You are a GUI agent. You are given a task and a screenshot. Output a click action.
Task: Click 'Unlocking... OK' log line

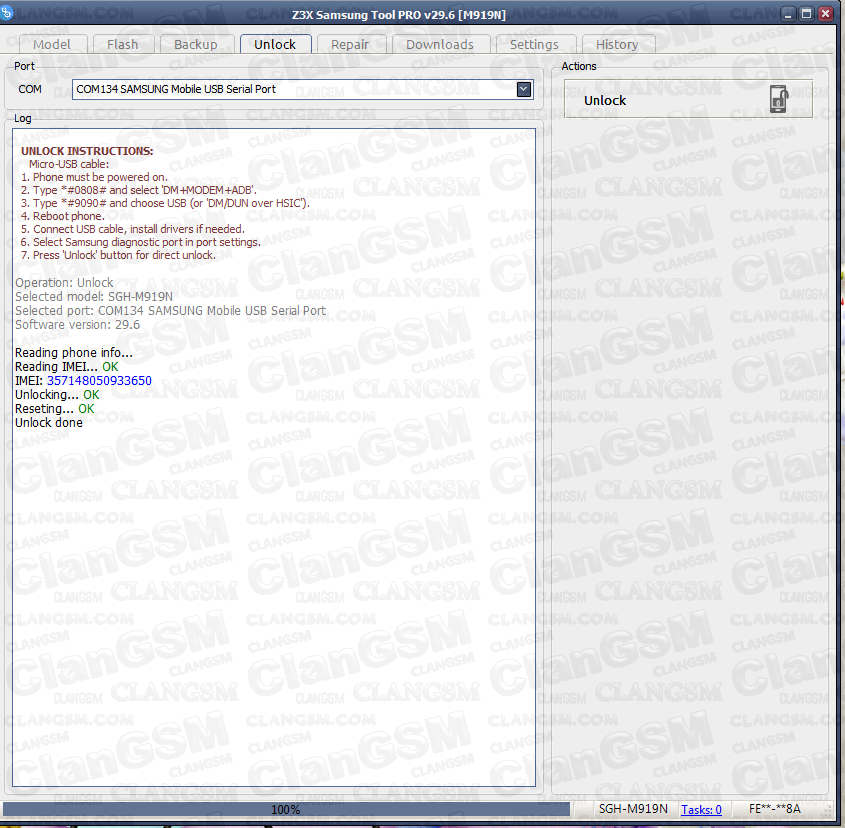coord(57,395)
